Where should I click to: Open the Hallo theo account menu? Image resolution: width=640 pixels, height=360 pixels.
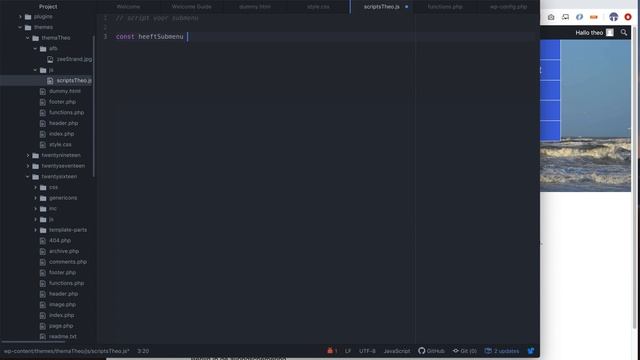tap(594, 32)
